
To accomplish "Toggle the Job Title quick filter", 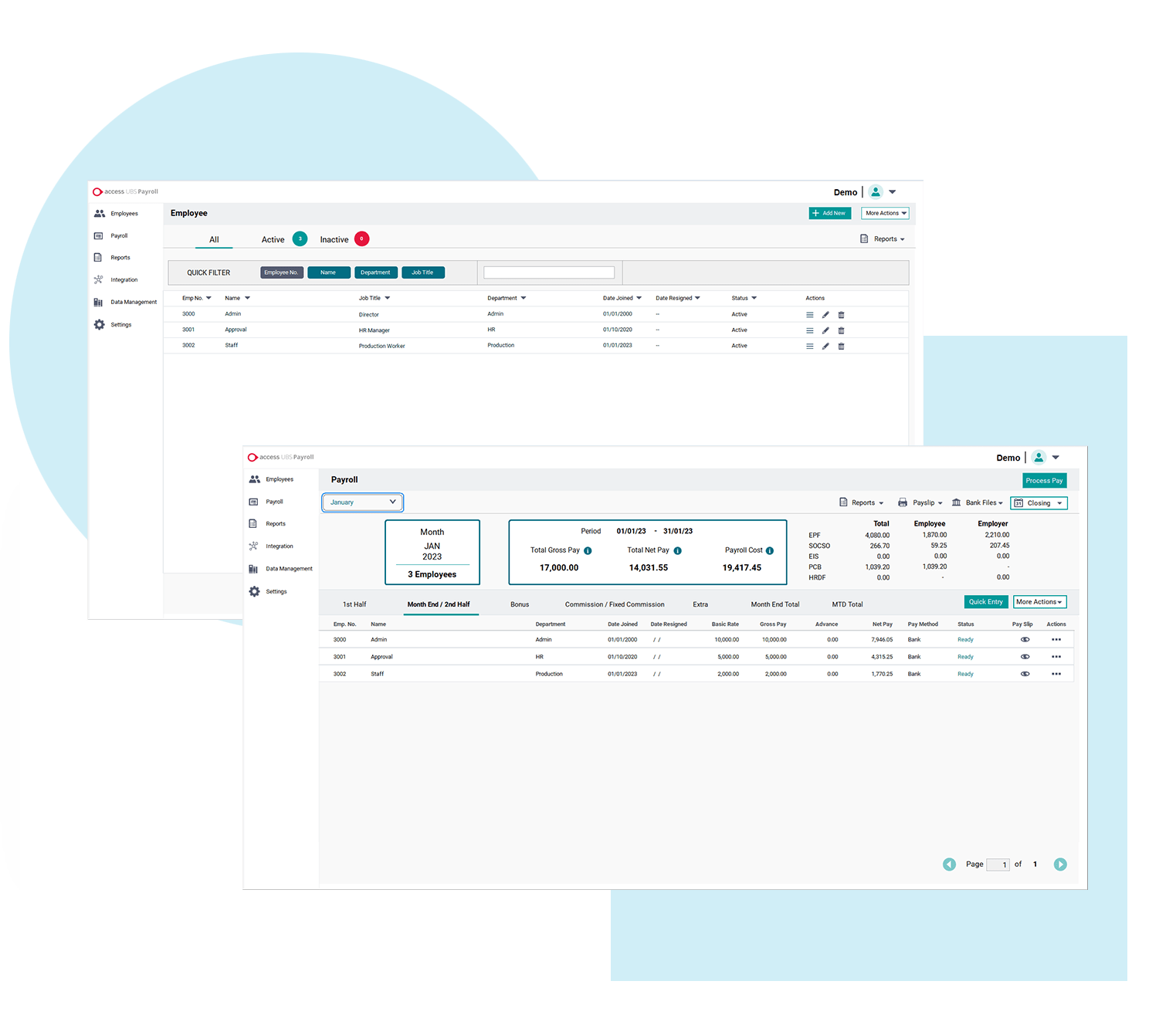I will pos(423,272).
